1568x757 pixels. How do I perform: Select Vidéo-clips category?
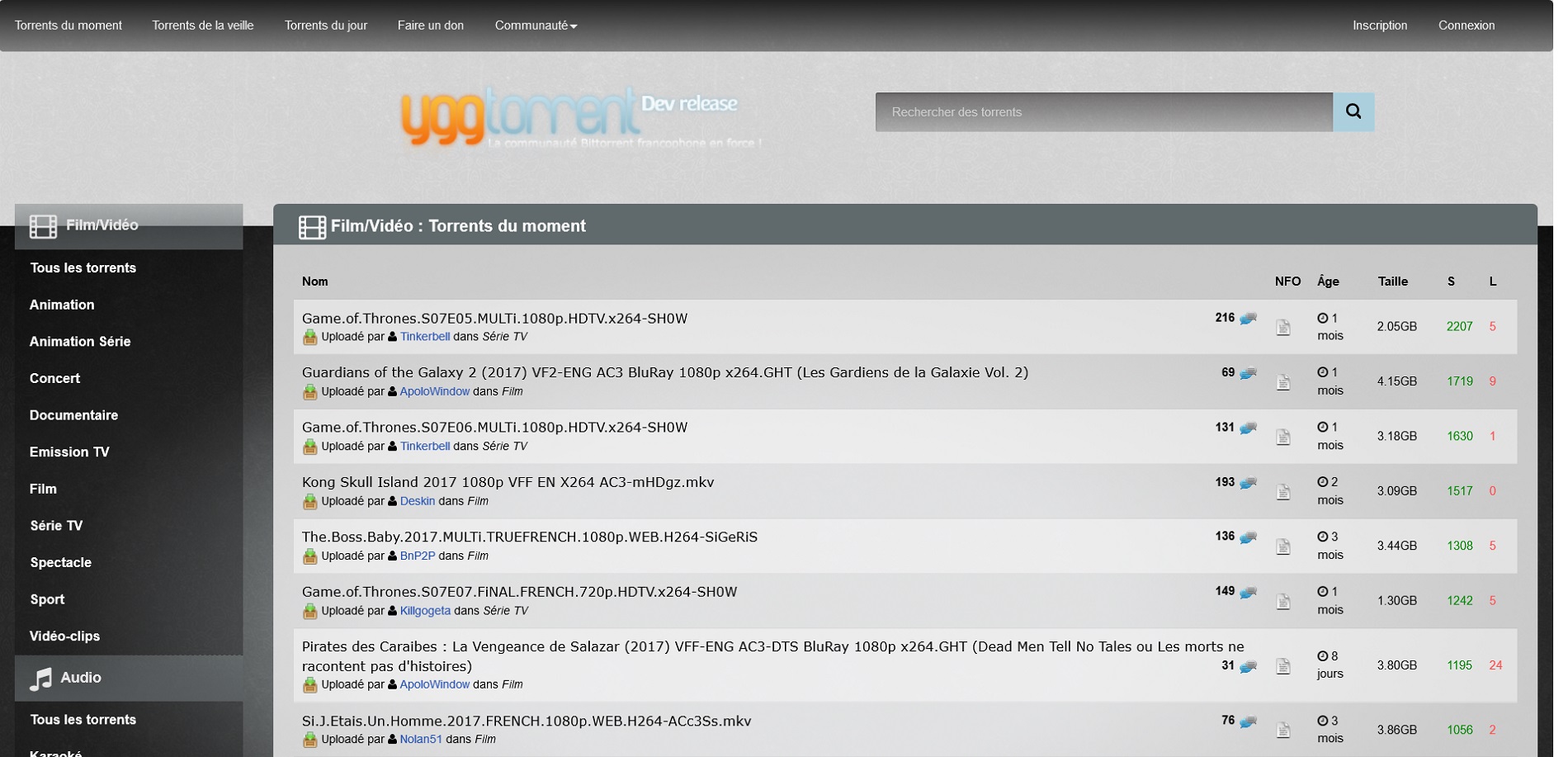(x=64, y=636)
